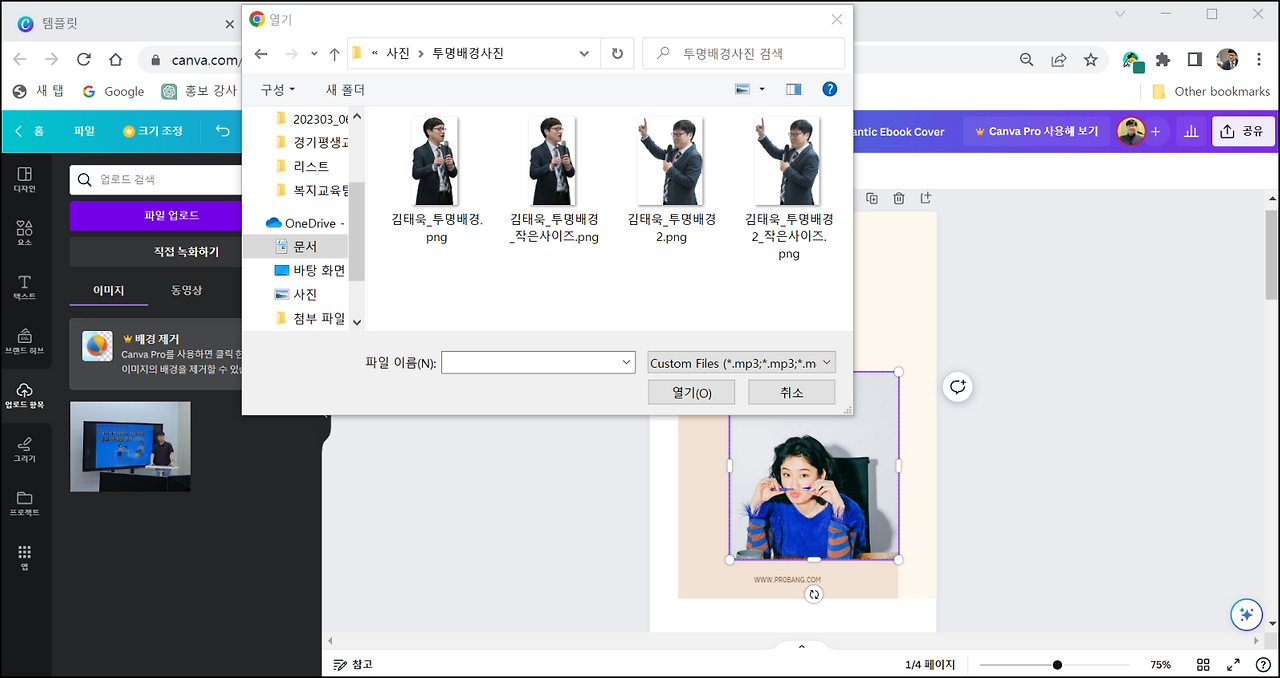Screen dimensions: 1280x678
Task: Open the 프로젝트 panel
Action: click(x=27, y=498)
